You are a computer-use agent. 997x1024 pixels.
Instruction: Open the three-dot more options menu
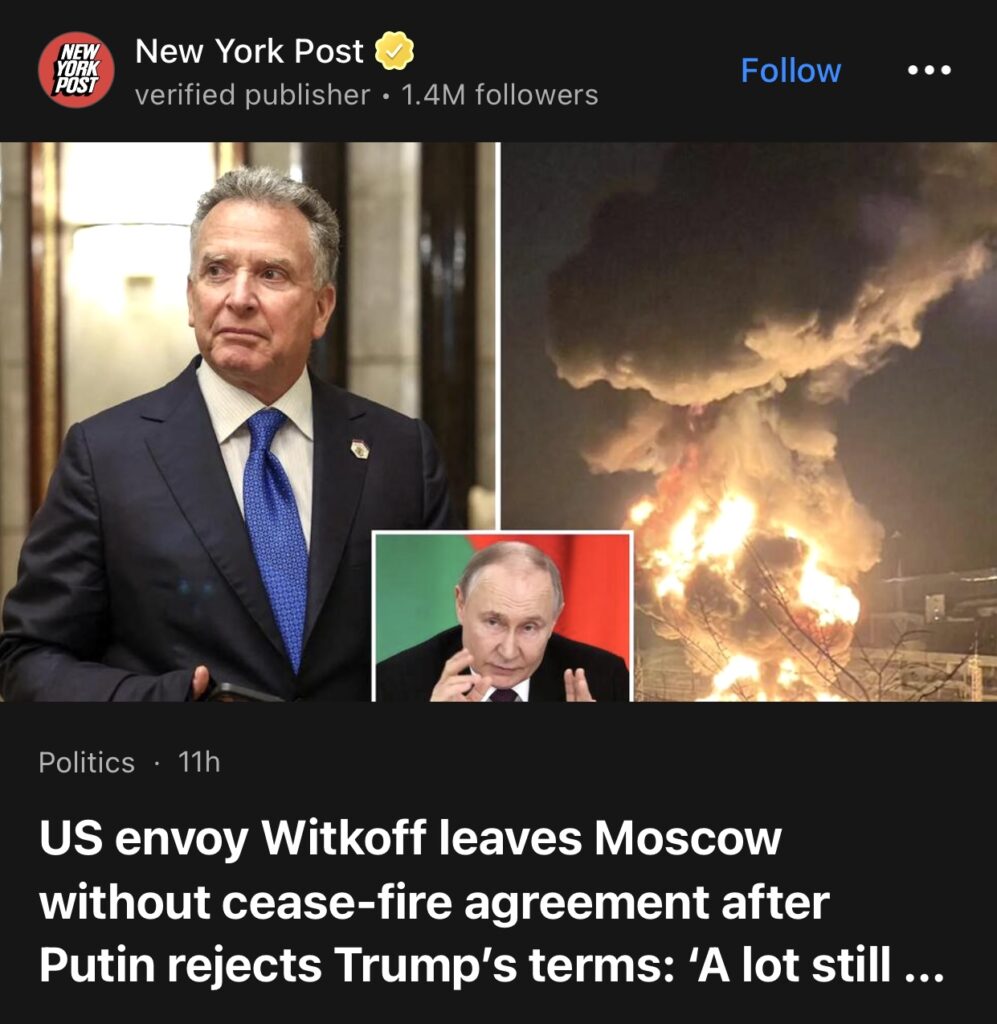point(929,69)
